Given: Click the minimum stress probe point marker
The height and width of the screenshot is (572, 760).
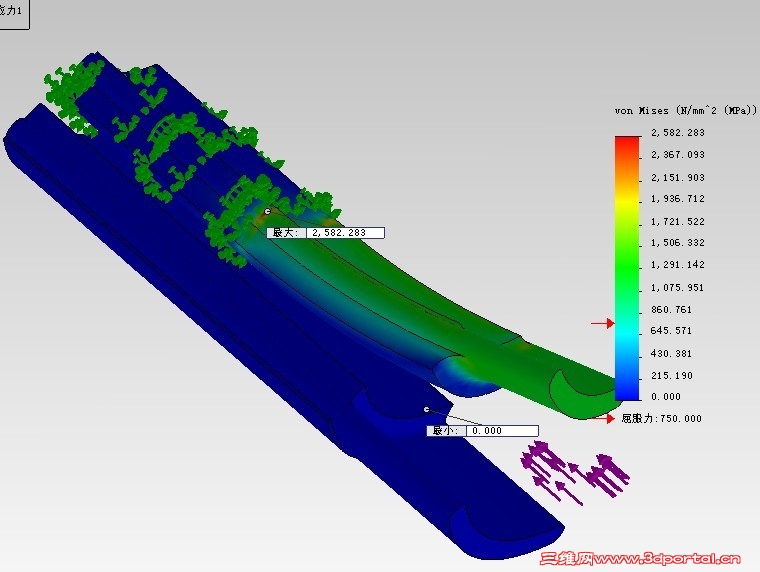Looking at the screenshot, I should [x=427, y=410].
